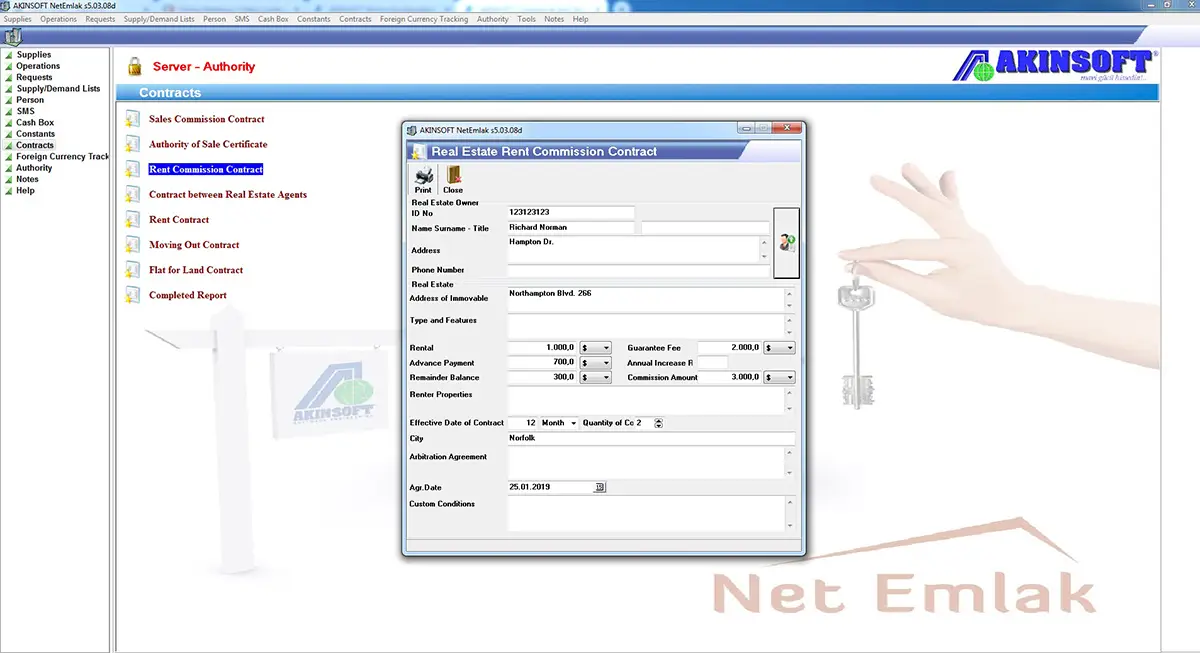Click the Flat for Land Contract icon
Screen dimensions: 1200x653
(x=132, y=269)
